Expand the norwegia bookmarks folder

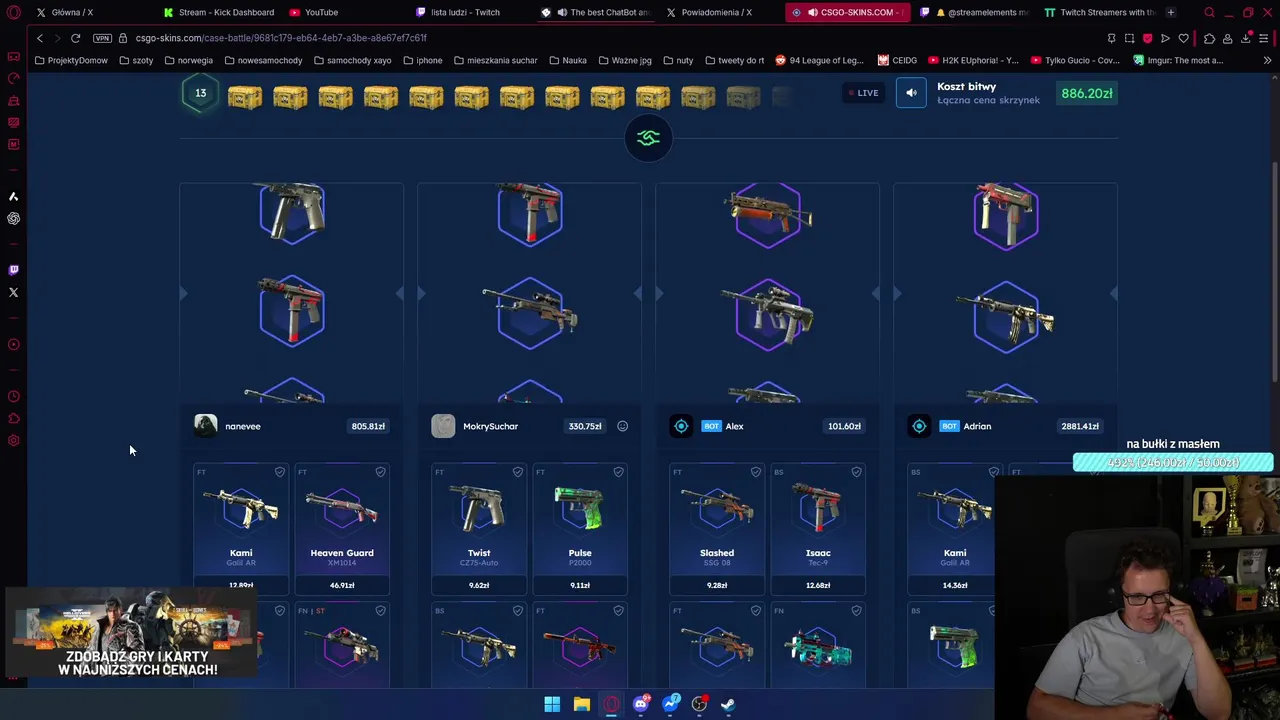coord(188,60)
